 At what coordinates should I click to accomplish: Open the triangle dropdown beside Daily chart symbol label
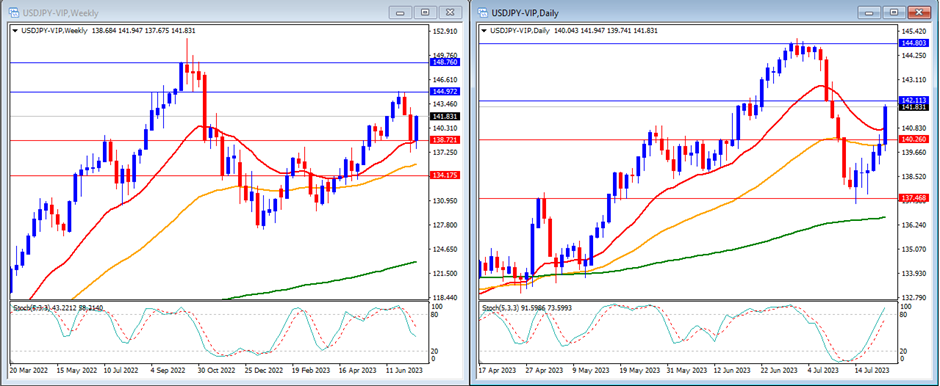[x=484, y=31]
